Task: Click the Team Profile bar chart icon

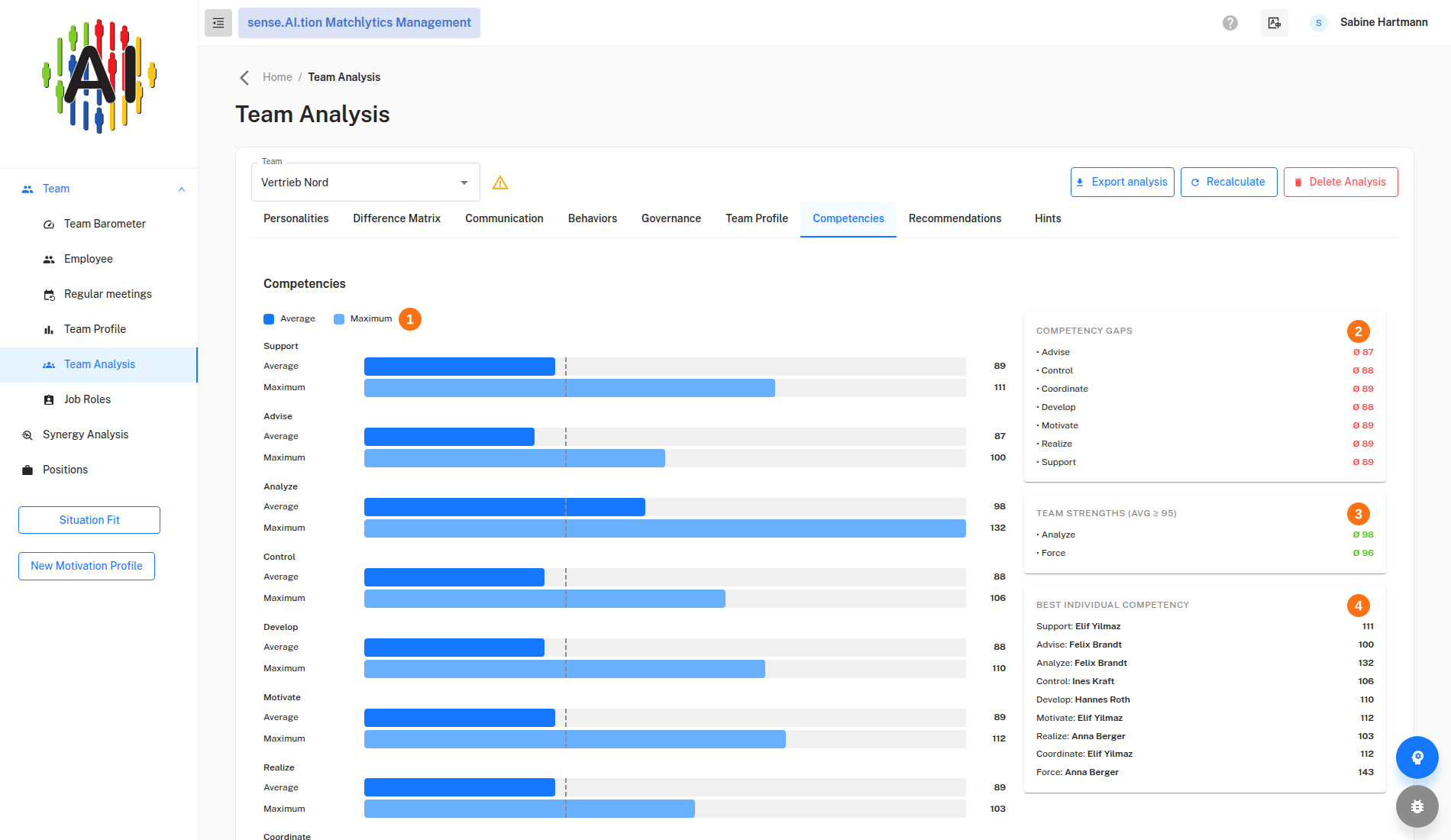Action: click(x=49, y=330)
